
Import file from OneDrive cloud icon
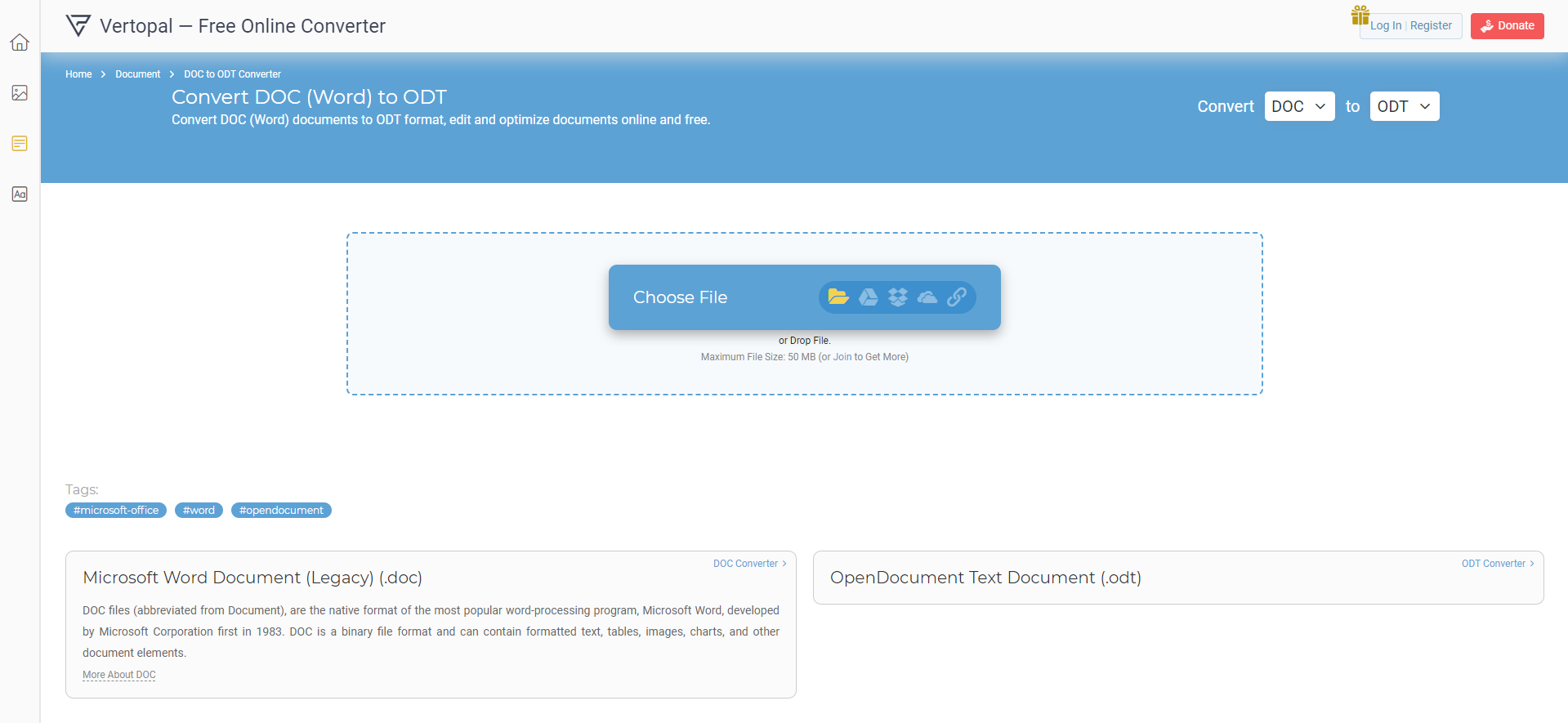tap(927, 297)
